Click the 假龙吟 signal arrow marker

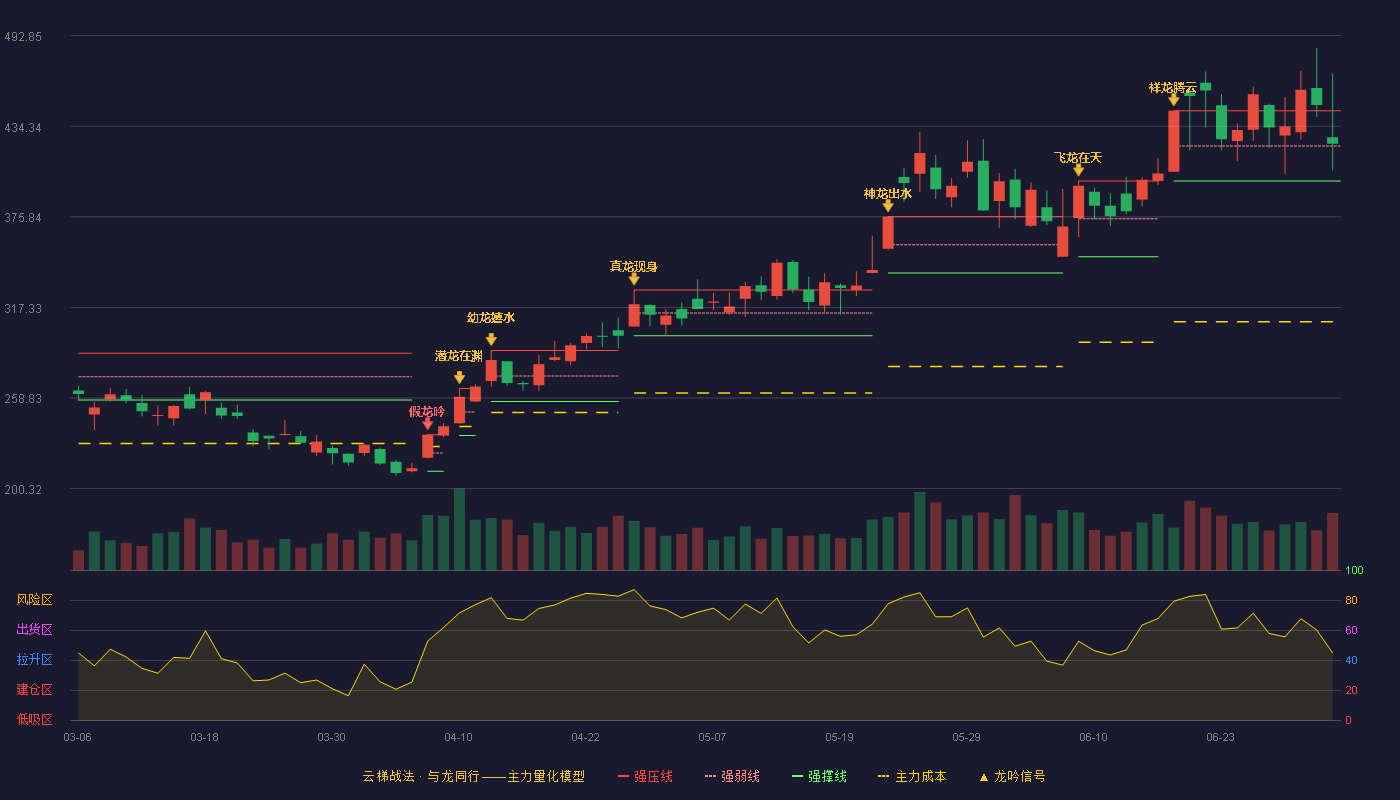[x=428, y=424]
